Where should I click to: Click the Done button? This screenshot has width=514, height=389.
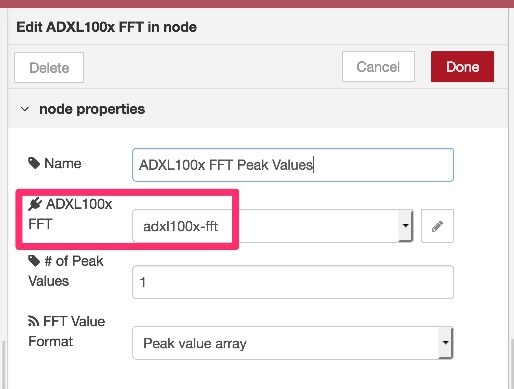[462, 67]
